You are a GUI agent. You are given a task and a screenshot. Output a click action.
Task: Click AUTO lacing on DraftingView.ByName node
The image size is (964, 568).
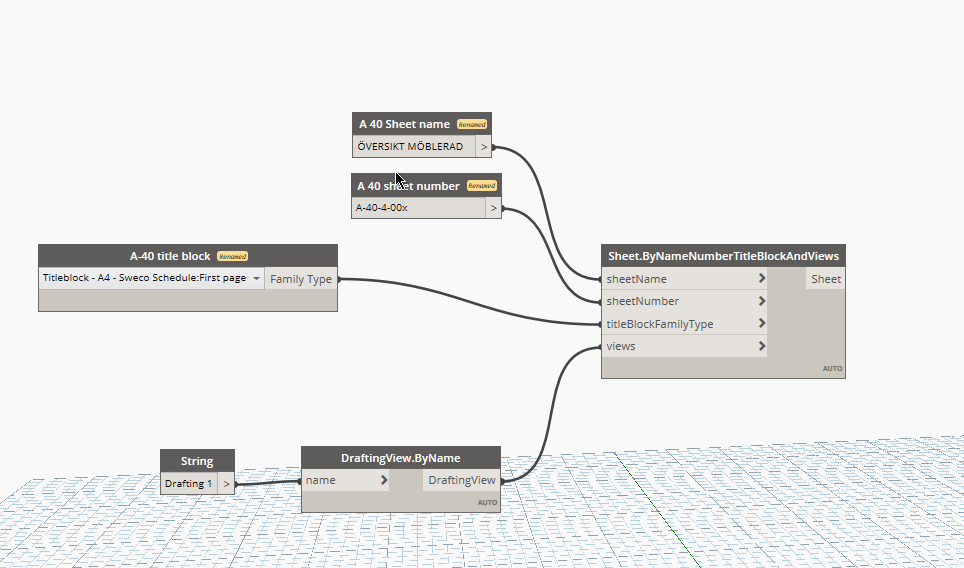[488, 502]
